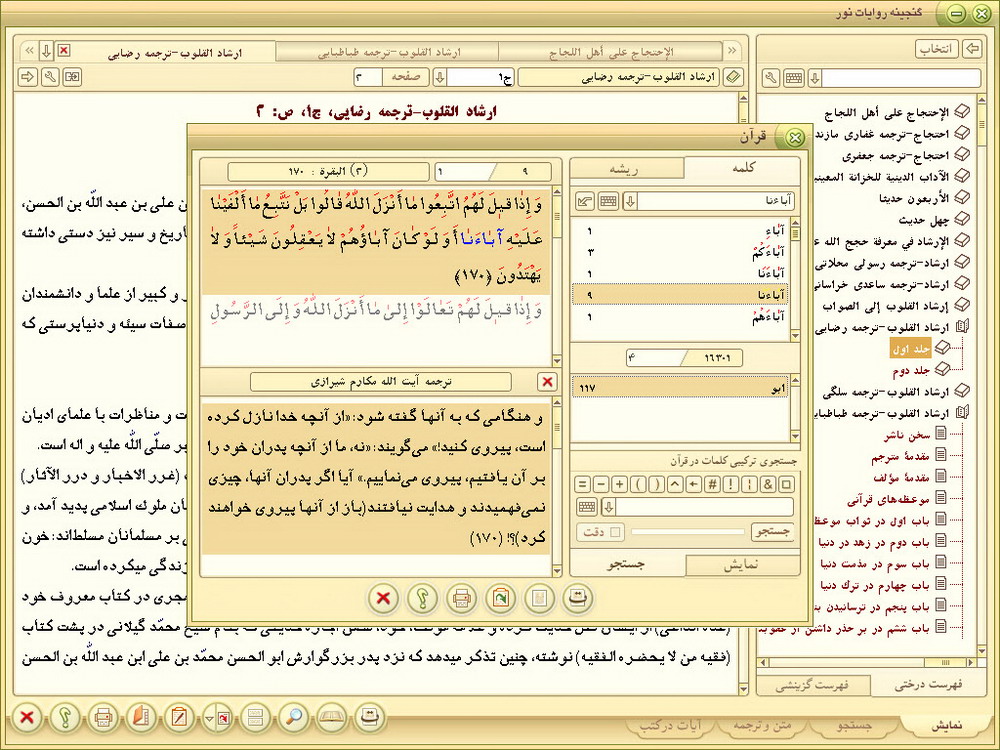This screenshot has width=1000, height=750.
Task: Click the back arrow icon beside انتخاب
Action: [x=972, y=48]
